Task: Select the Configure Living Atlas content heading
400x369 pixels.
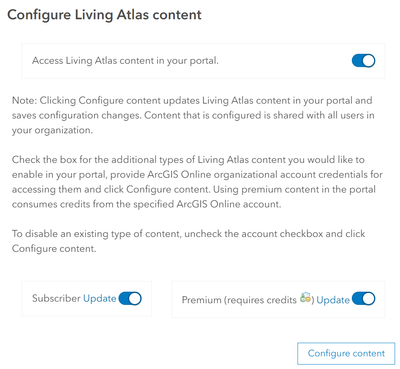Action: click(x=104, y=15)
